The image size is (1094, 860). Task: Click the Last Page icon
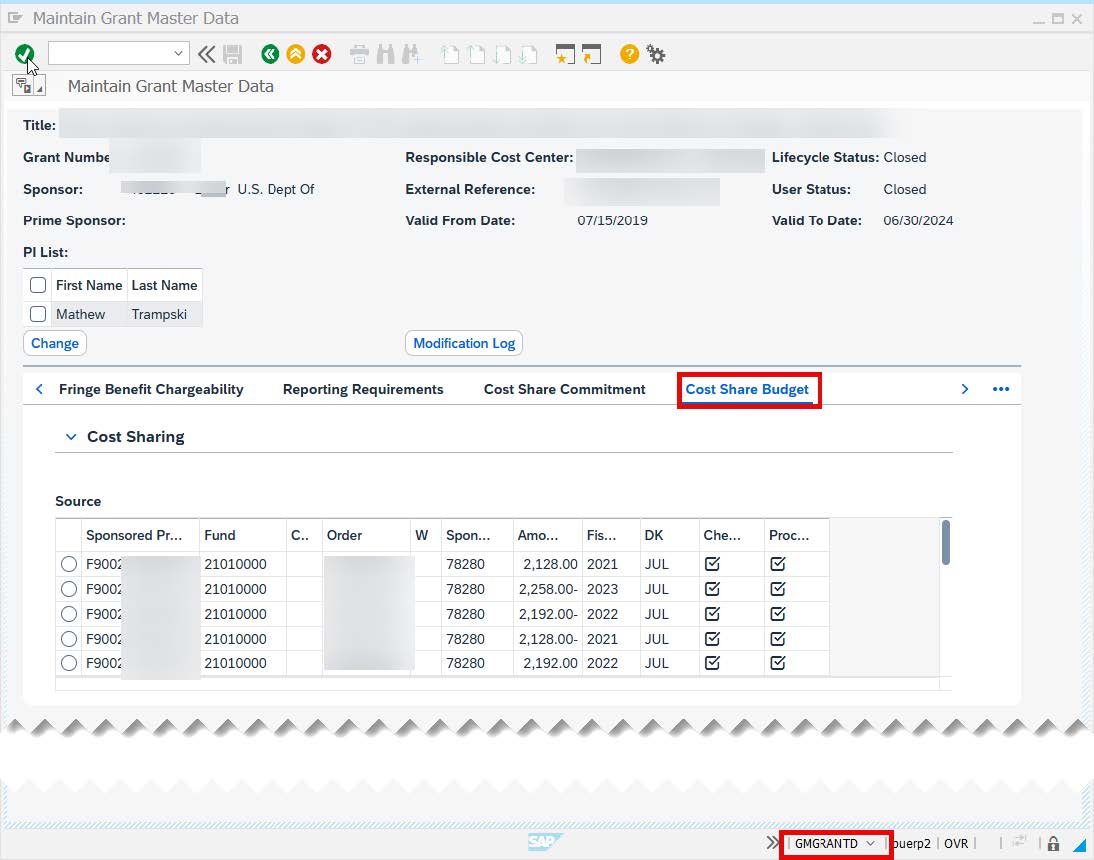pyautogui.click(x=529, y=54)
